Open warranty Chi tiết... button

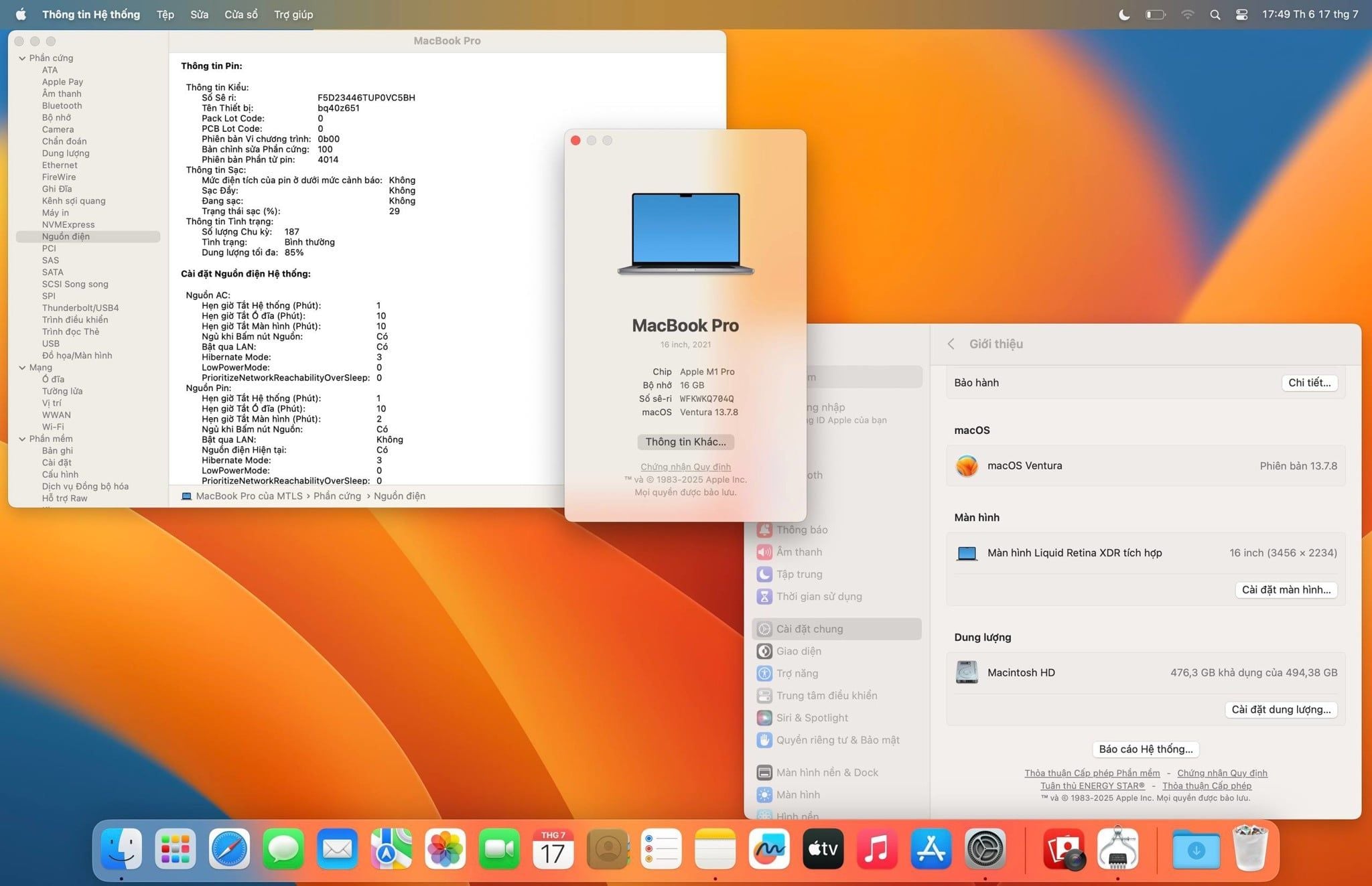pyautogui.click(x=1310, y=382)
